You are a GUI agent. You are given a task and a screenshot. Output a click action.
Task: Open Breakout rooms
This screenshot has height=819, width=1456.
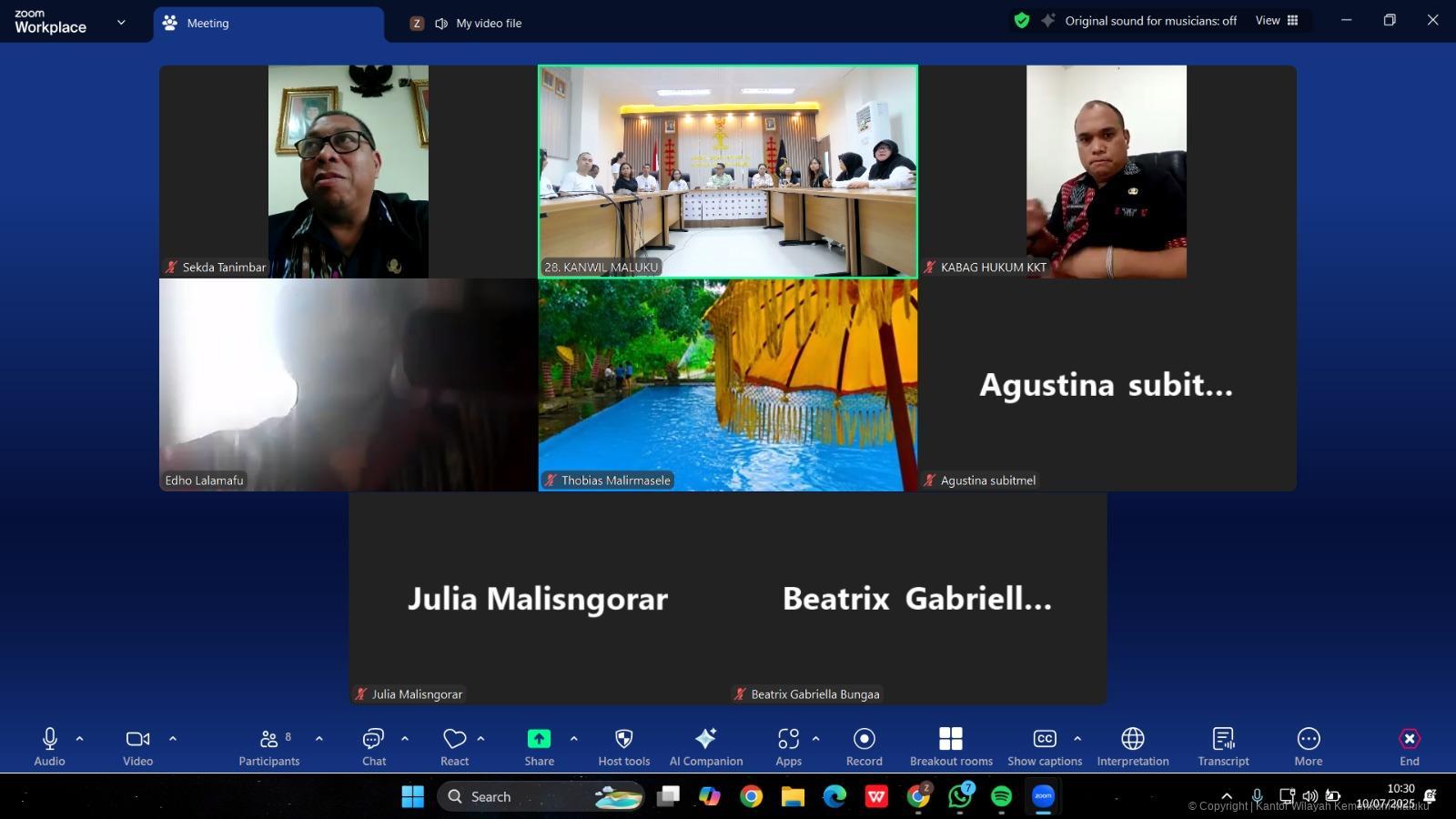[x=951, y=746]
